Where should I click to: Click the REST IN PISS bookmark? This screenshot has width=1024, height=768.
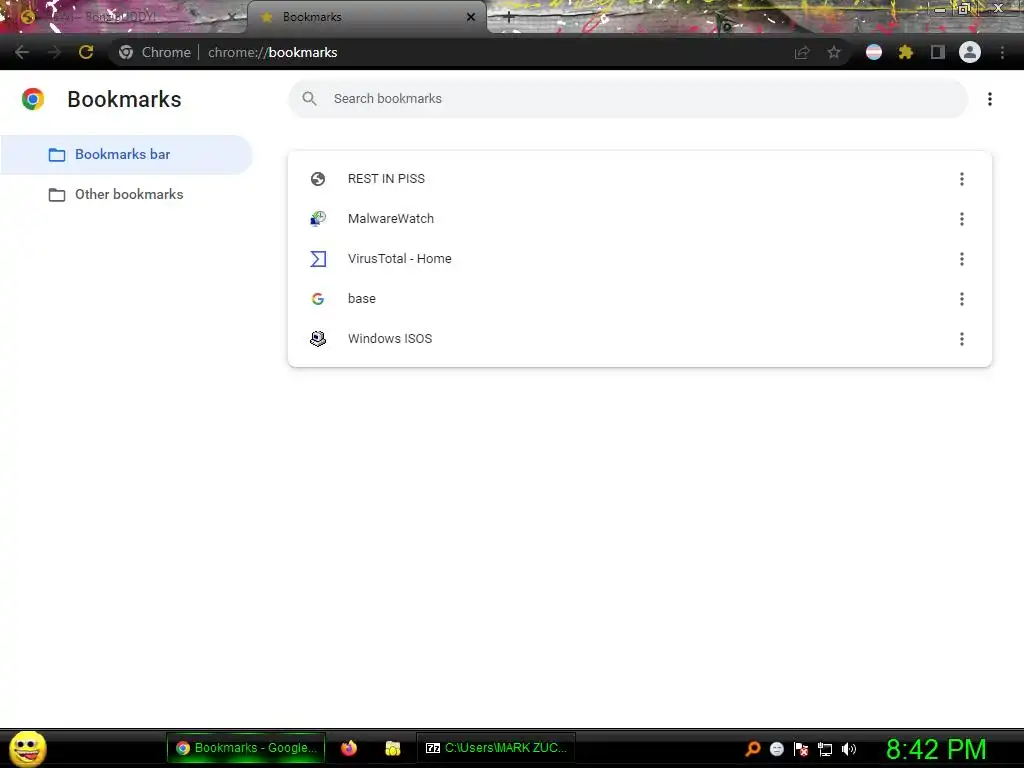click(x=639, y=179)
